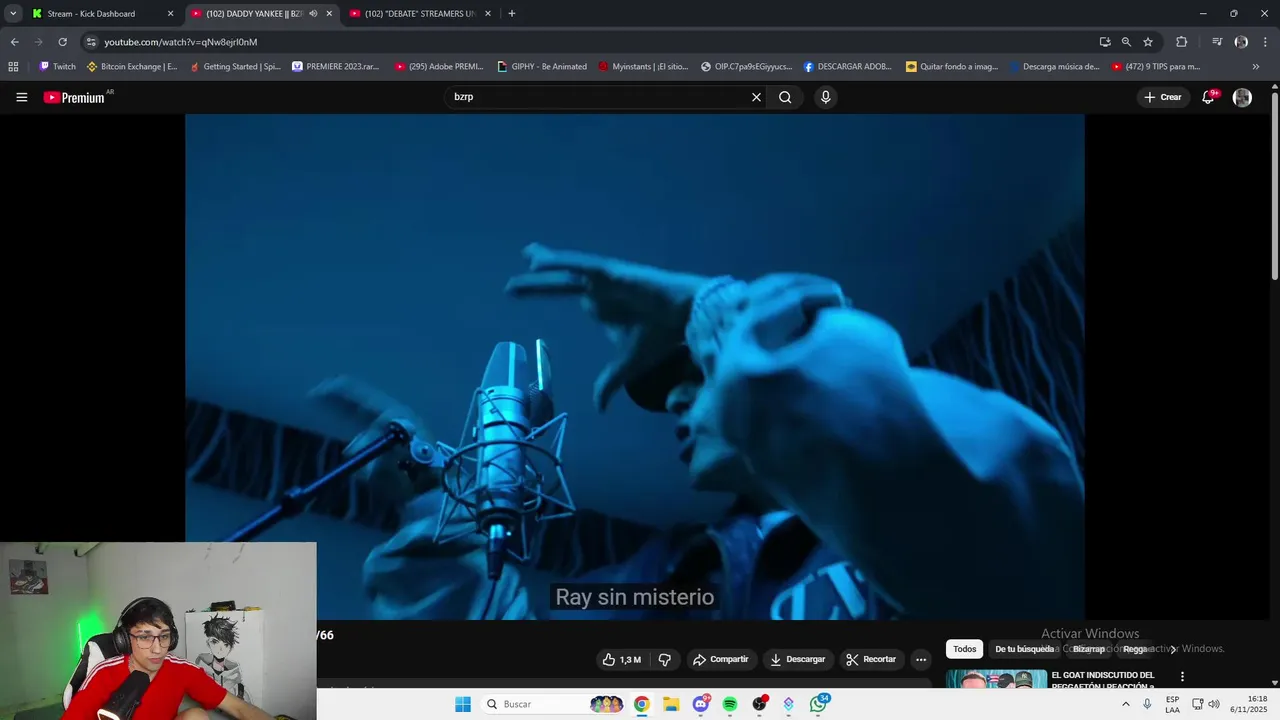Open Descarga música de... bookmark
Screen dimensions: 1280x720
(1054, 67)
